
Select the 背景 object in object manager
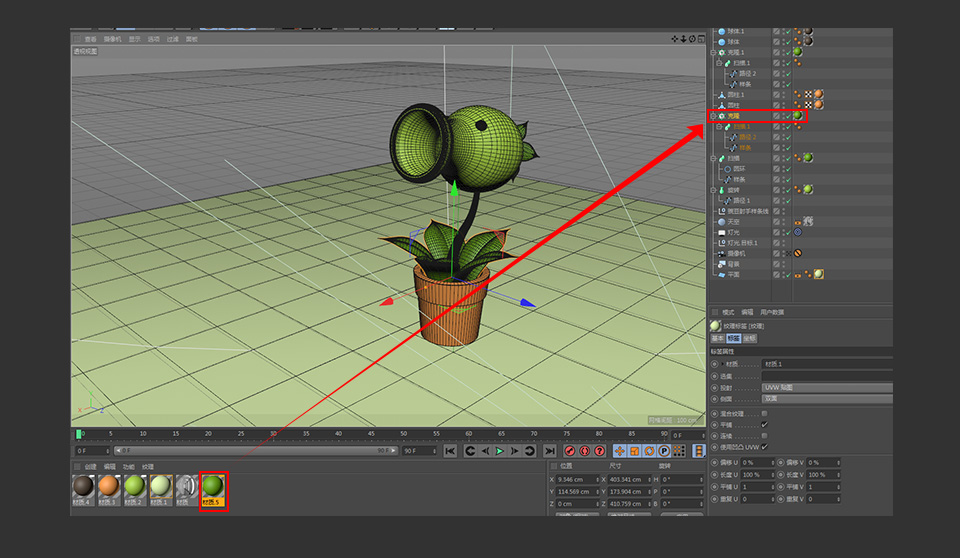coord(733,264)
